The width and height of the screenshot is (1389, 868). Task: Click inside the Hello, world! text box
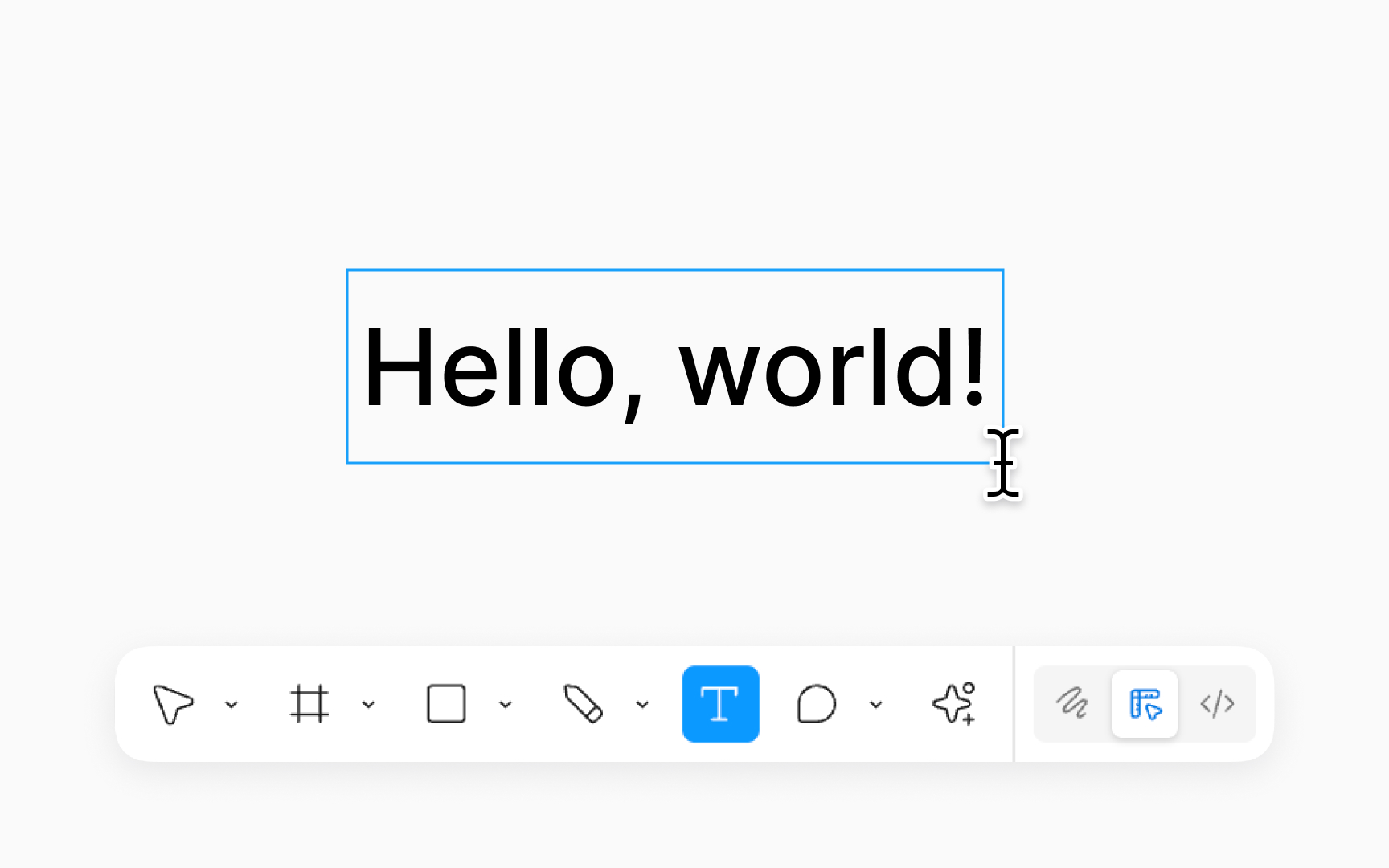675,366
